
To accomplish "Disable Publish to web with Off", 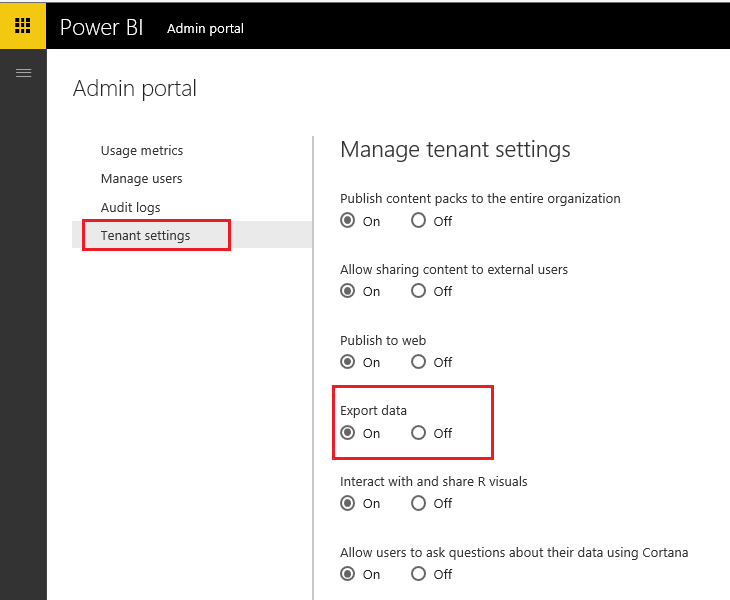I will click(x=418, y=362).
